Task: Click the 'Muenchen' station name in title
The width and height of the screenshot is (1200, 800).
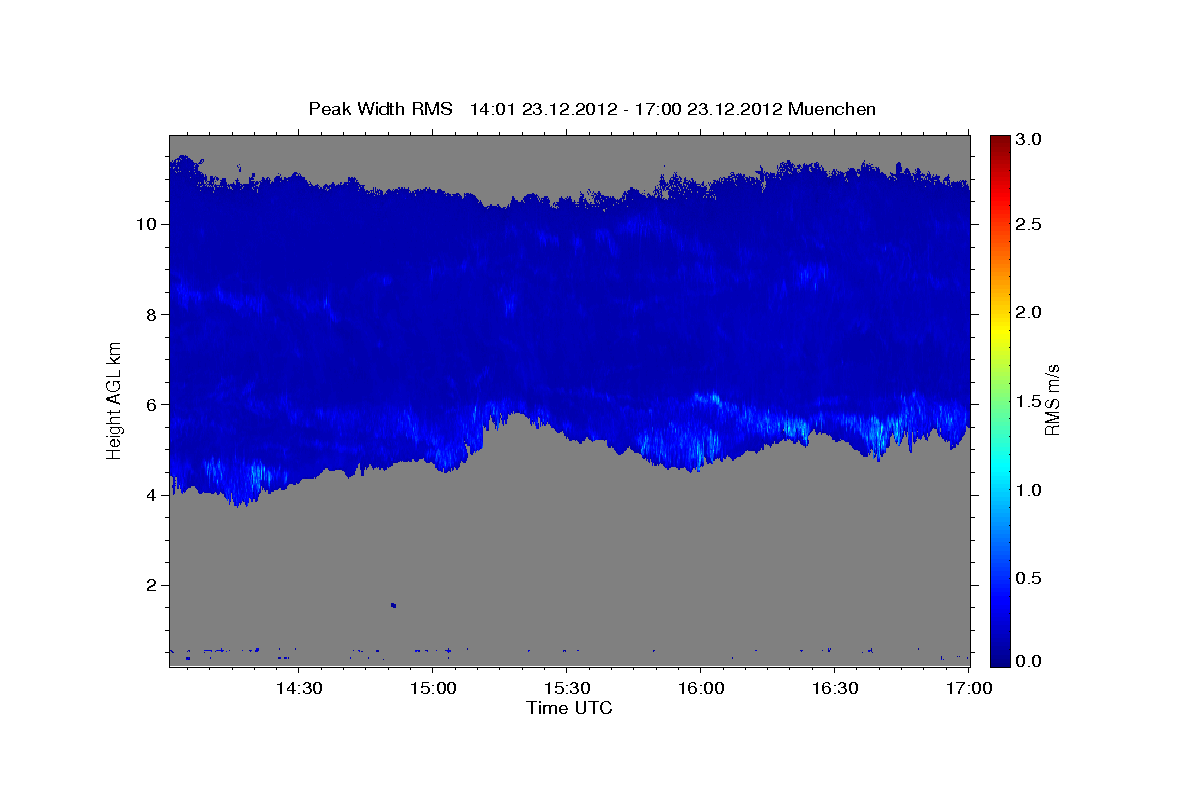Action: tap(832, 109)
